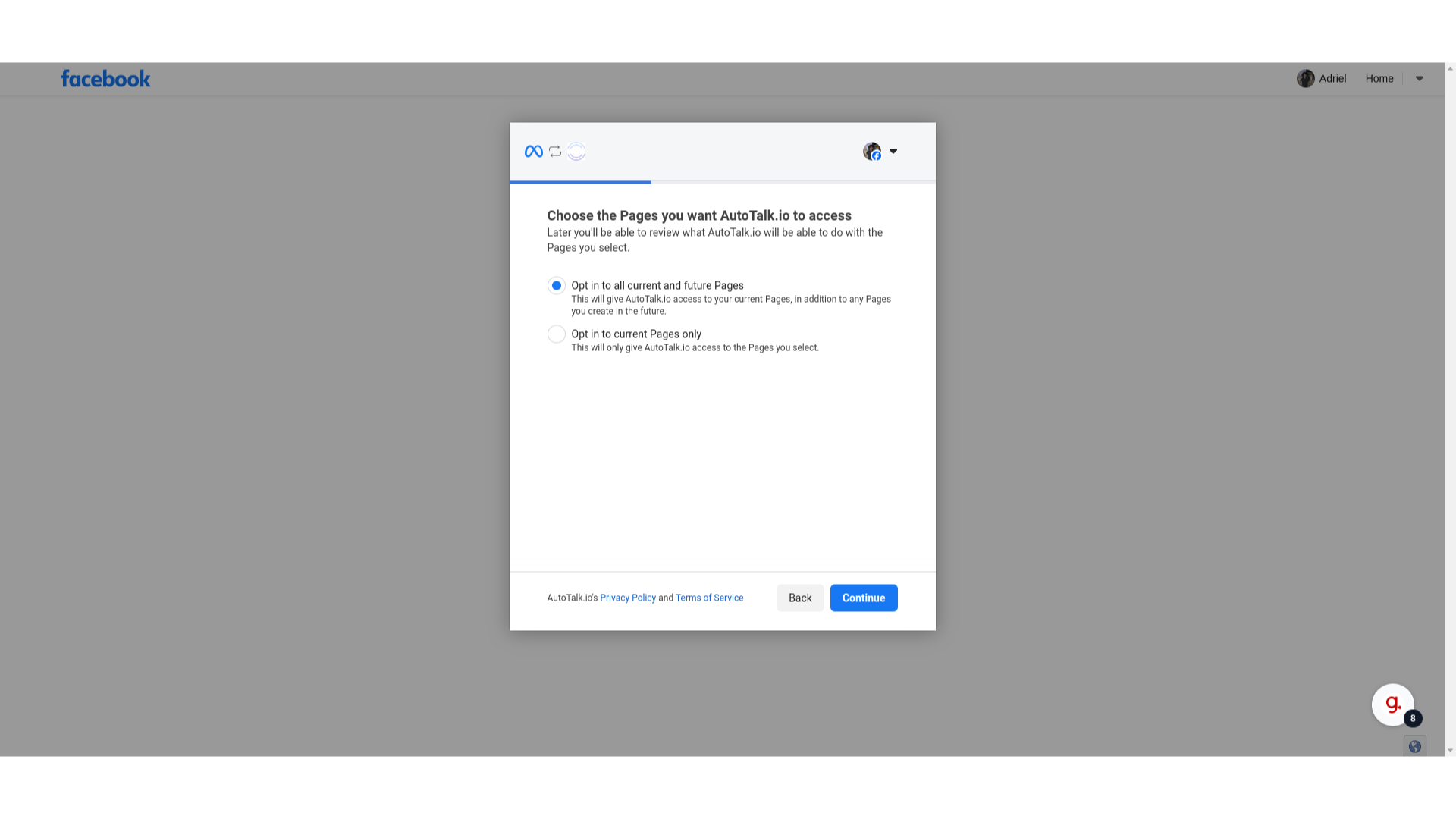Click the Grammarly badge showing 8
Viewport: 1456px width, 819px height.
1413,719
